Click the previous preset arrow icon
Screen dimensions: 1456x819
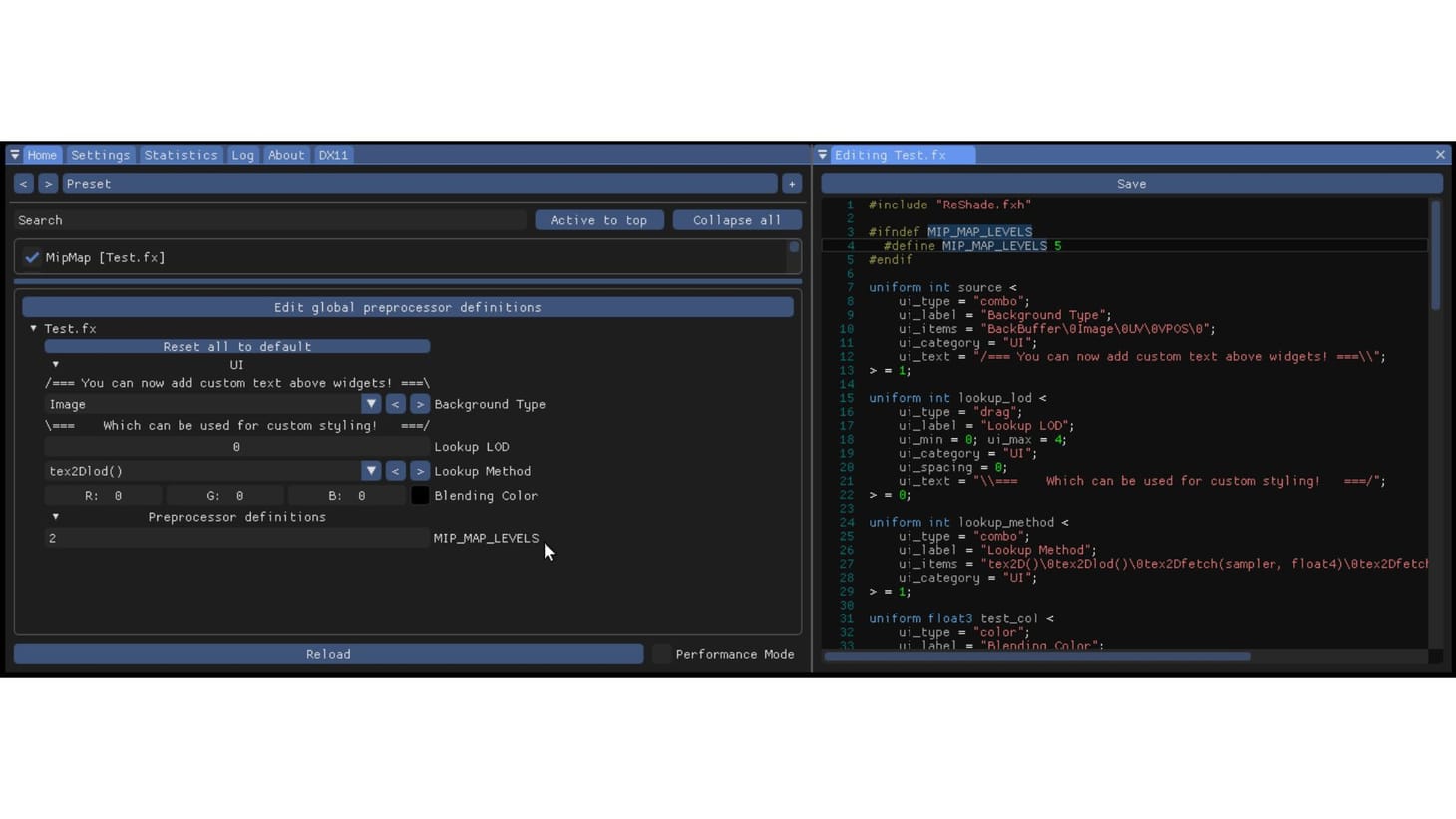(x=23, y=183)
